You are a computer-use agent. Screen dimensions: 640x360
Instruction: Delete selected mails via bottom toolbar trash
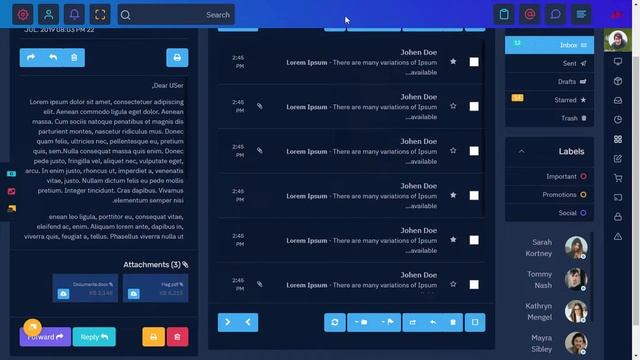(453, 322)
